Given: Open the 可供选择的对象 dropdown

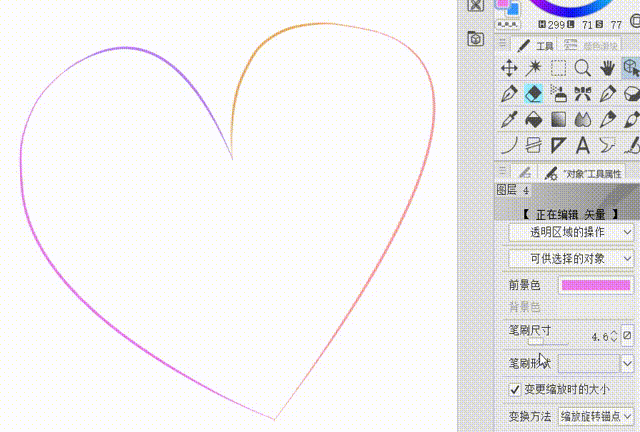Looking at the screenshot, I should [571, 259].
